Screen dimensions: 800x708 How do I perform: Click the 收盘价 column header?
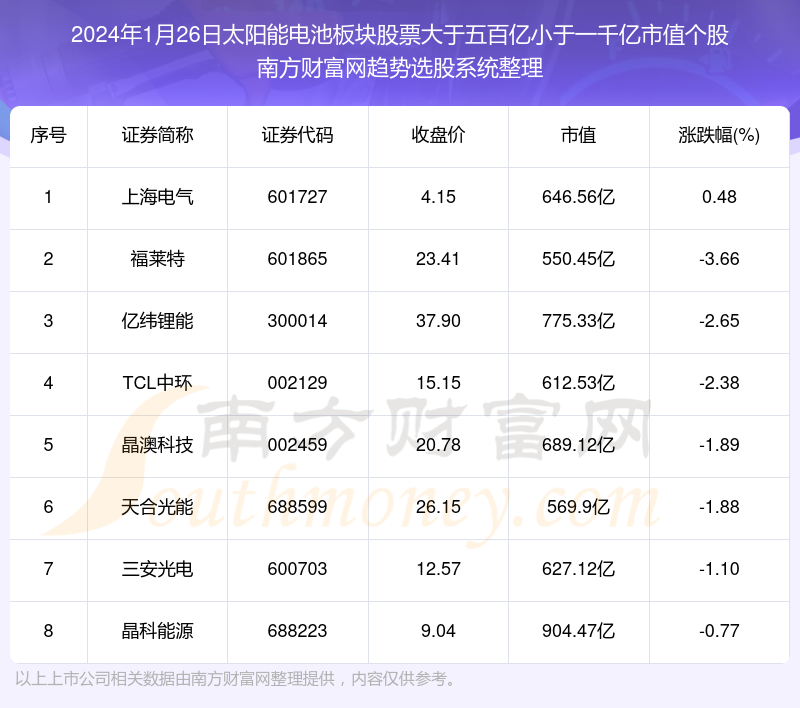click(438, 135)
